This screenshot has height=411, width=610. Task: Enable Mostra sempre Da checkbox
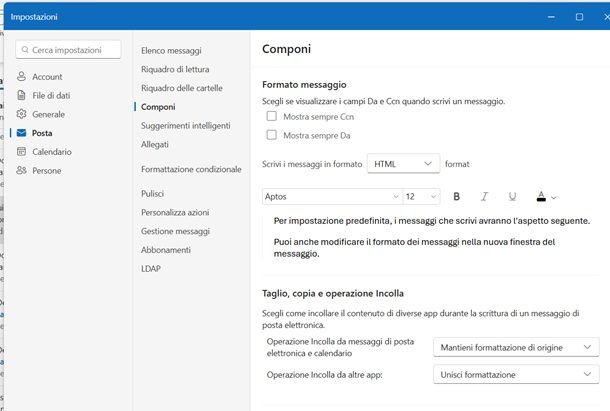coord(272,135)
